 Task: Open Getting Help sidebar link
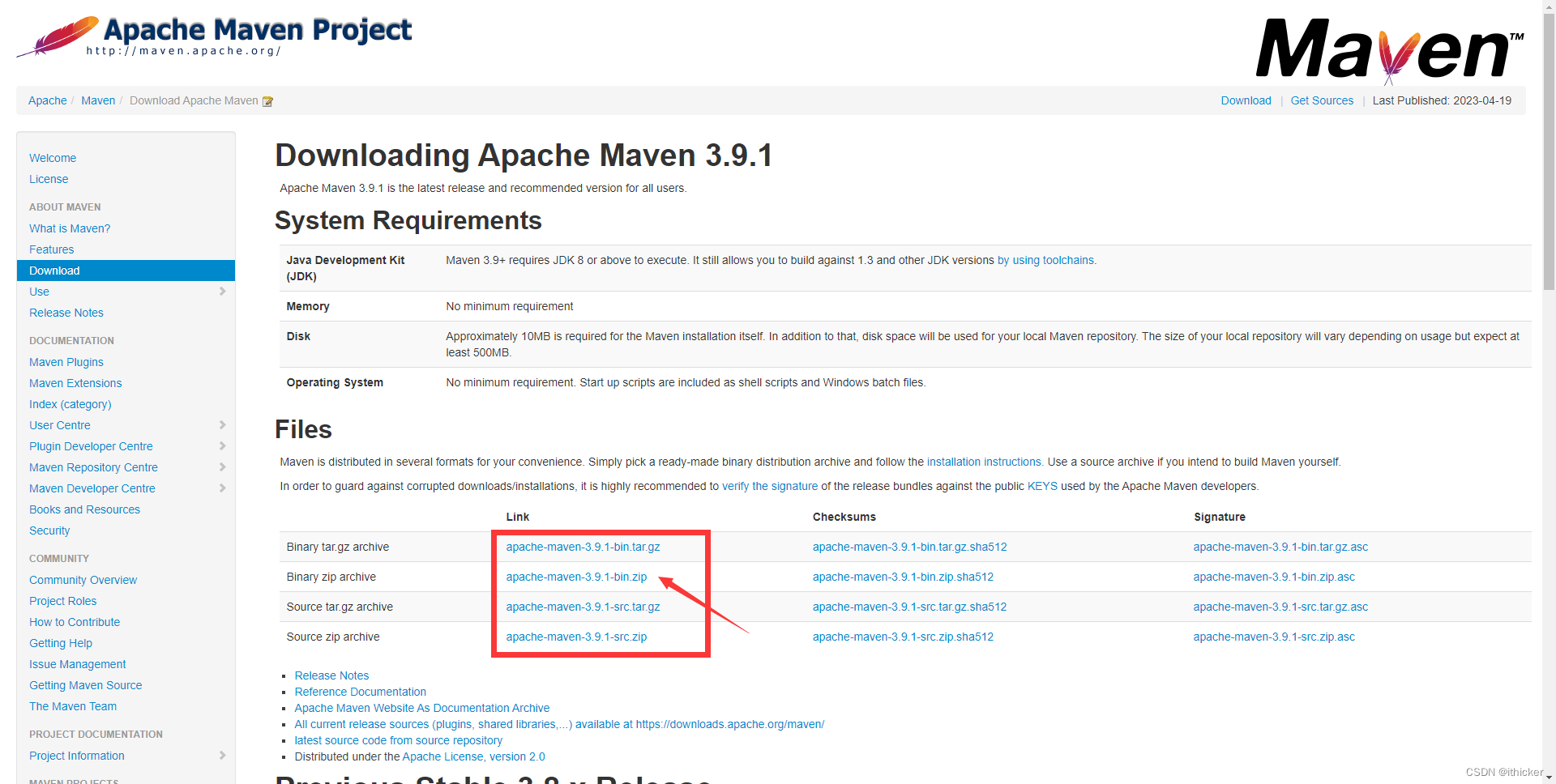pos(61,643)
